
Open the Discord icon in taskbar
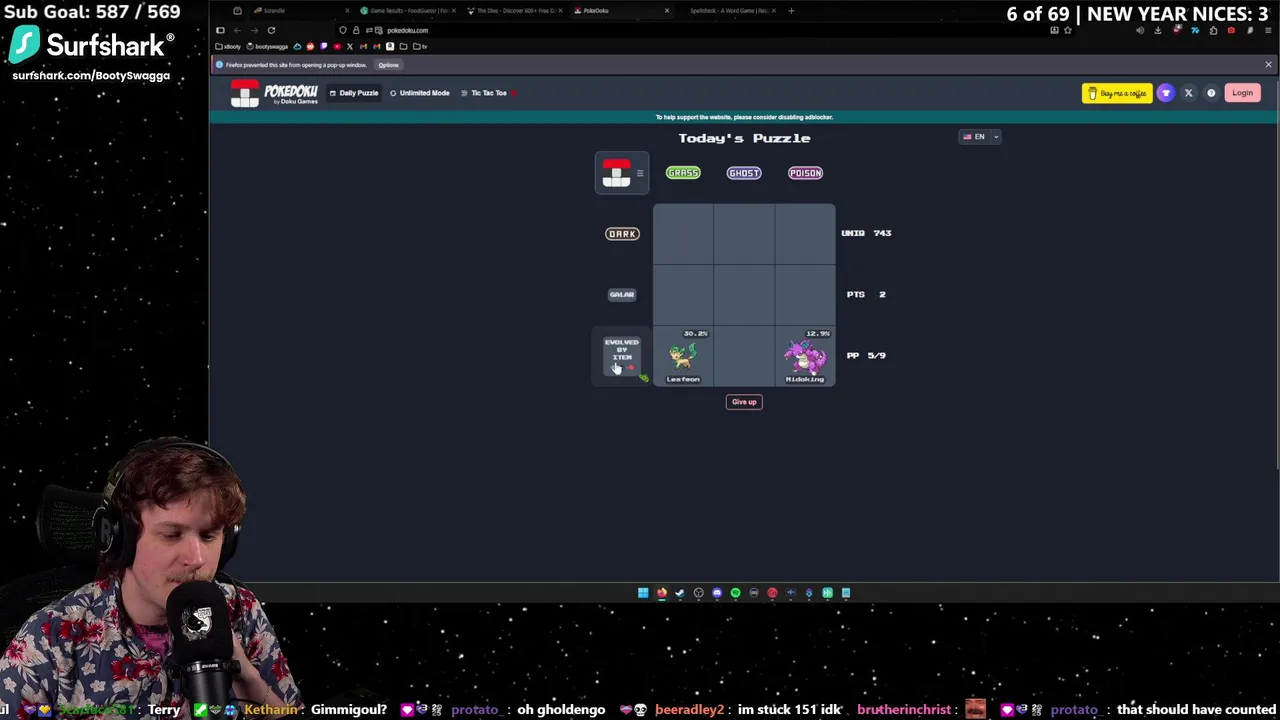pos(717,593)
